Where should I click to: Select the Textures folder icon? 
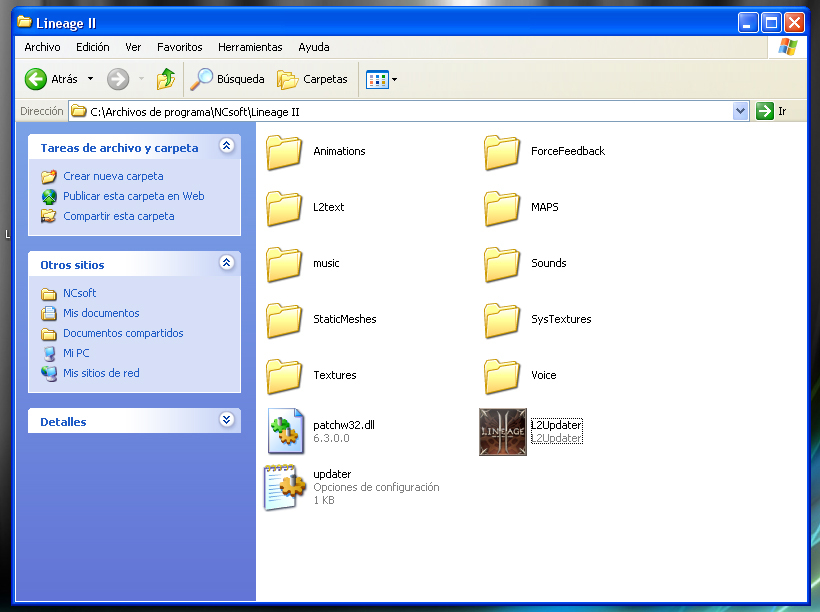point(284,376)
